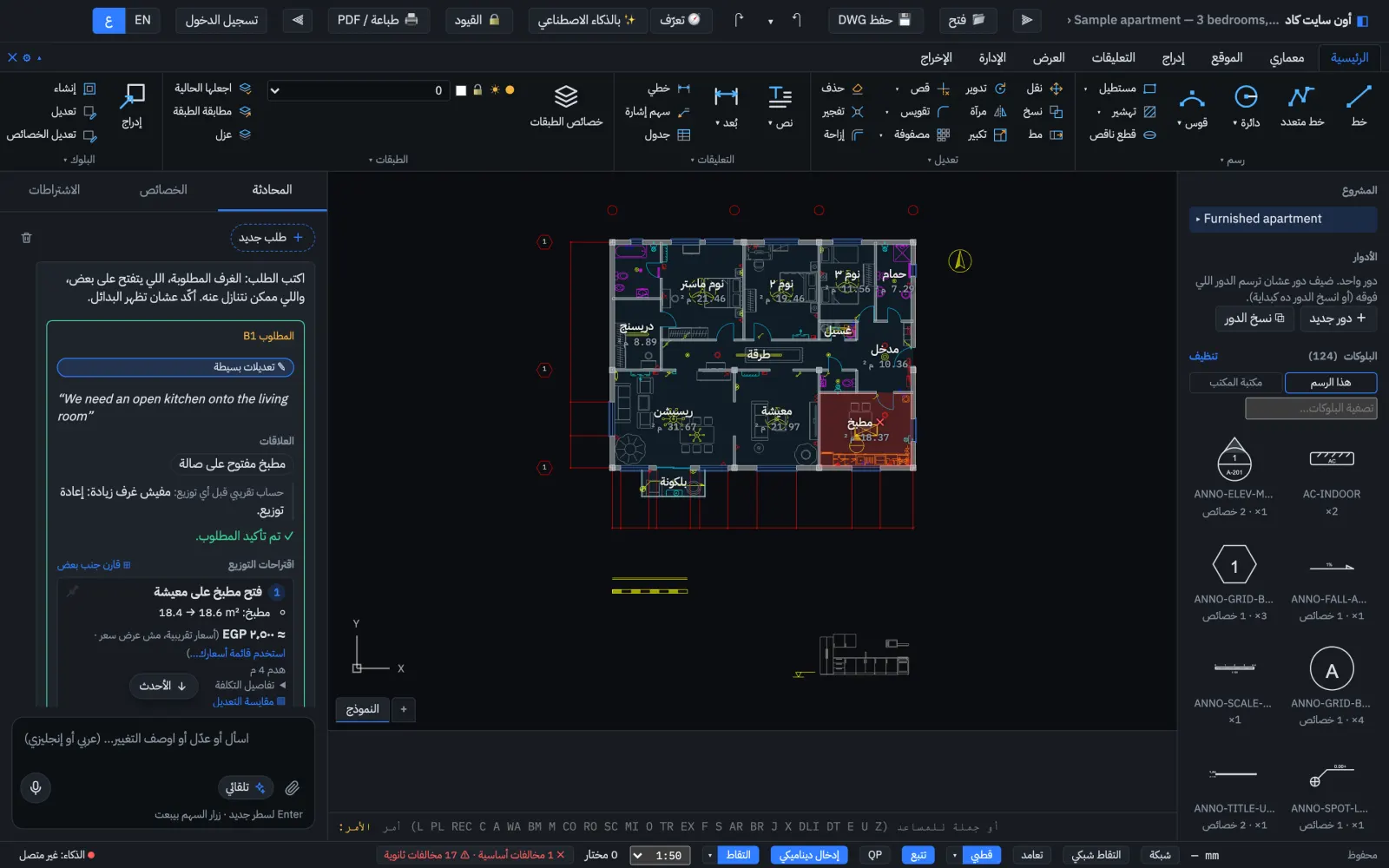
Task: Select the Arc (قوس) tool icon
Action: point(1192,96)
